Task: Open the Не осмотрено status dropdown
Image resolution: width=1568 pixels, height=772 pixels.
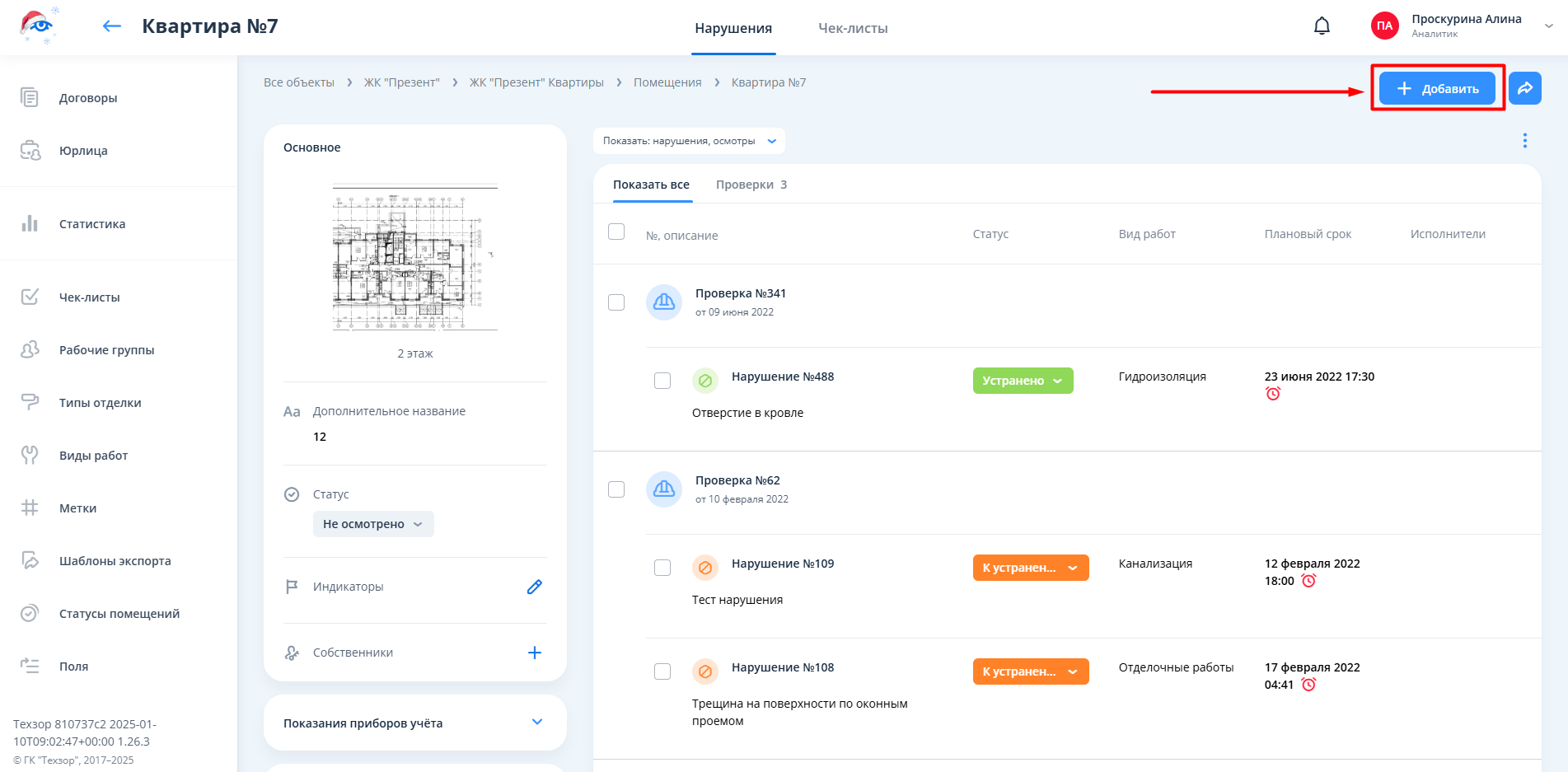Action: point(372,524)
